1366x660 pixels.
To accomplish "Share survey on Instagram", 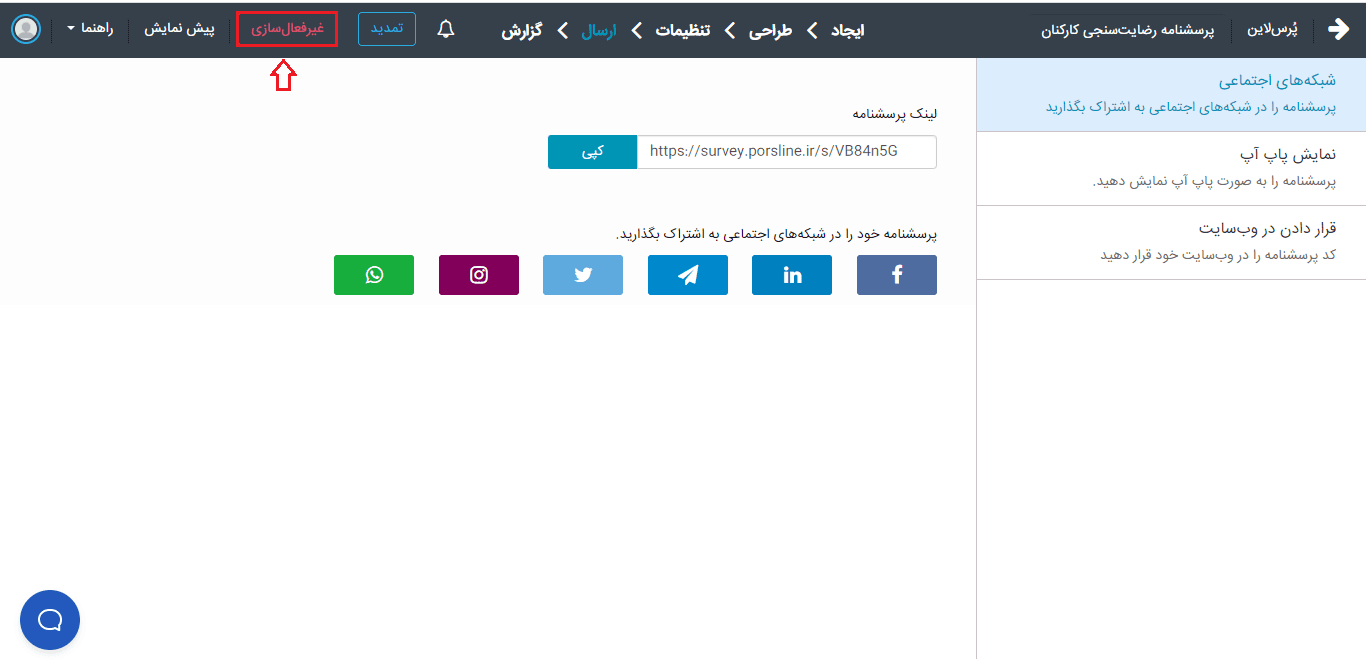I will point(478,275).
